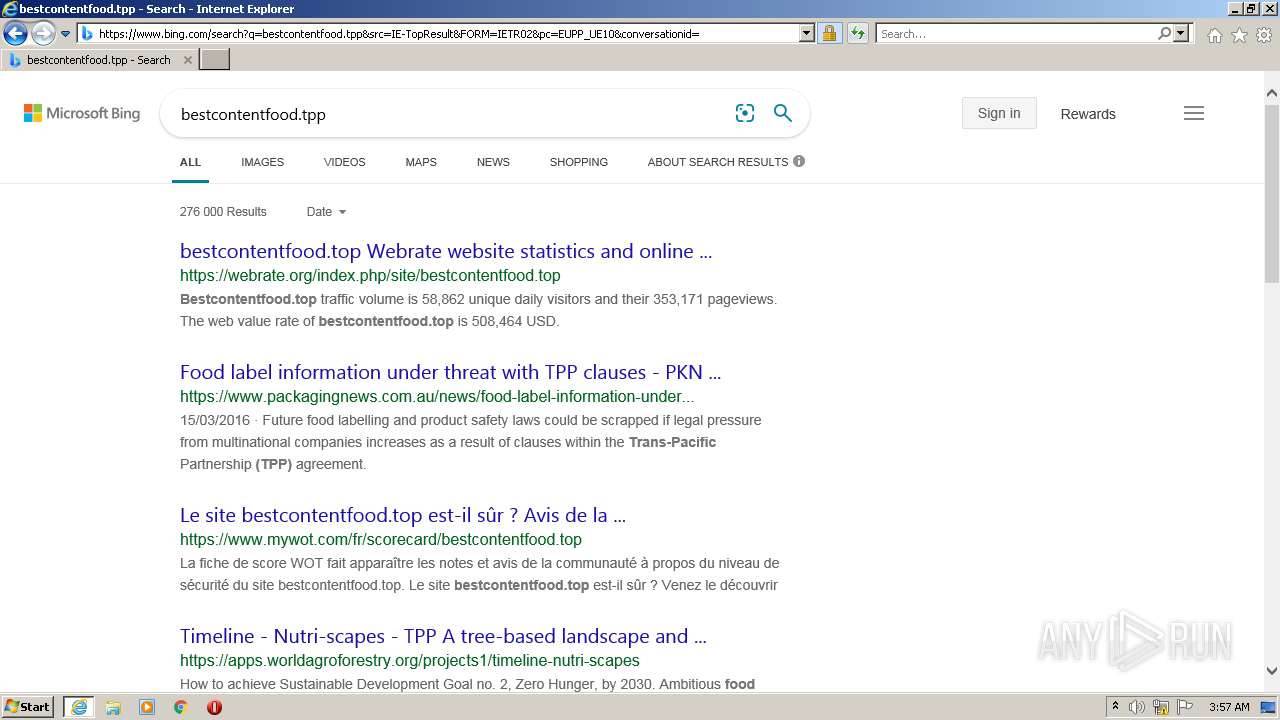
Task: Select the ALL results tab
Action: coord(190,162)
